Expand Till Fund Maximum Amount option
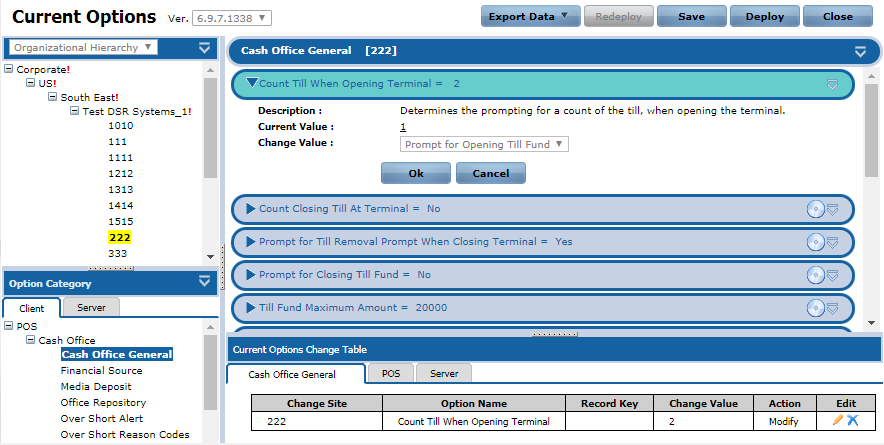 click(x=251, y=307)
